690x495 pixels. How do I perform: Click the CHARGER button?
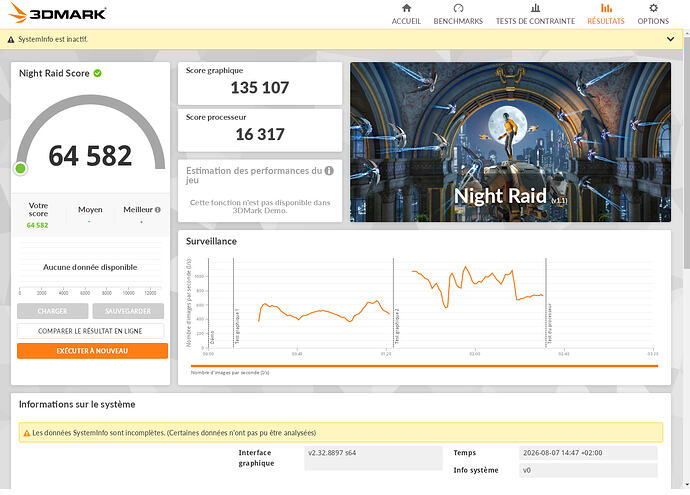pyautogui.click(x=52, y=311)
